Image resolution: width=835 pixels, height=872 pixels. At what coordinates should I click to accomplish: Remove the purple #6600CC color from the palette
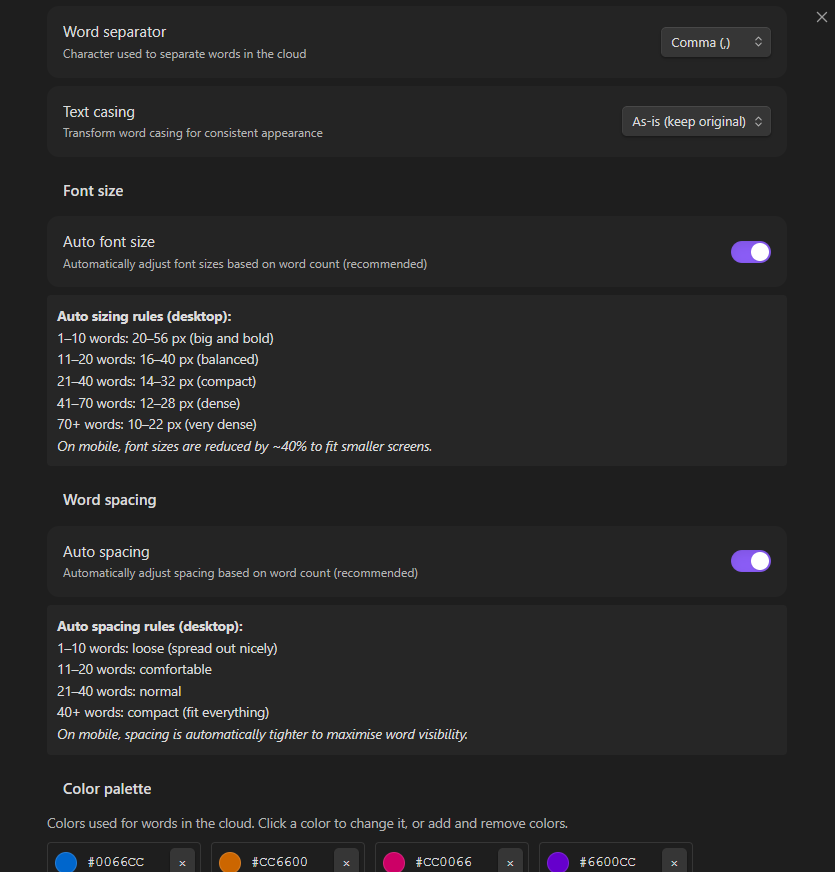(673, 861)
